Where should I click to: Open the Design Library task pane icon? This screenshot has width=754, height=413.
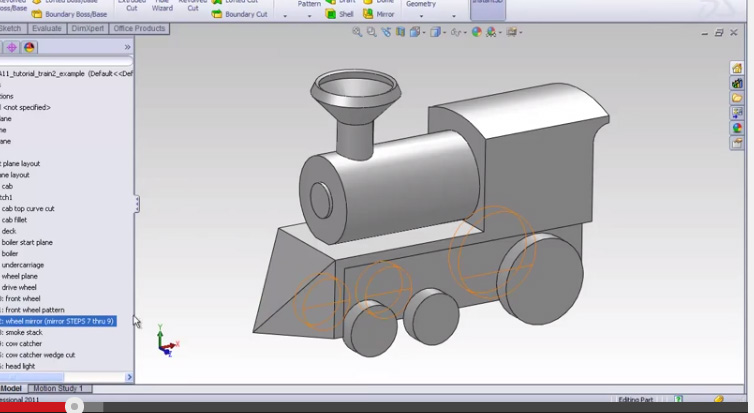[x=737, y=83]
